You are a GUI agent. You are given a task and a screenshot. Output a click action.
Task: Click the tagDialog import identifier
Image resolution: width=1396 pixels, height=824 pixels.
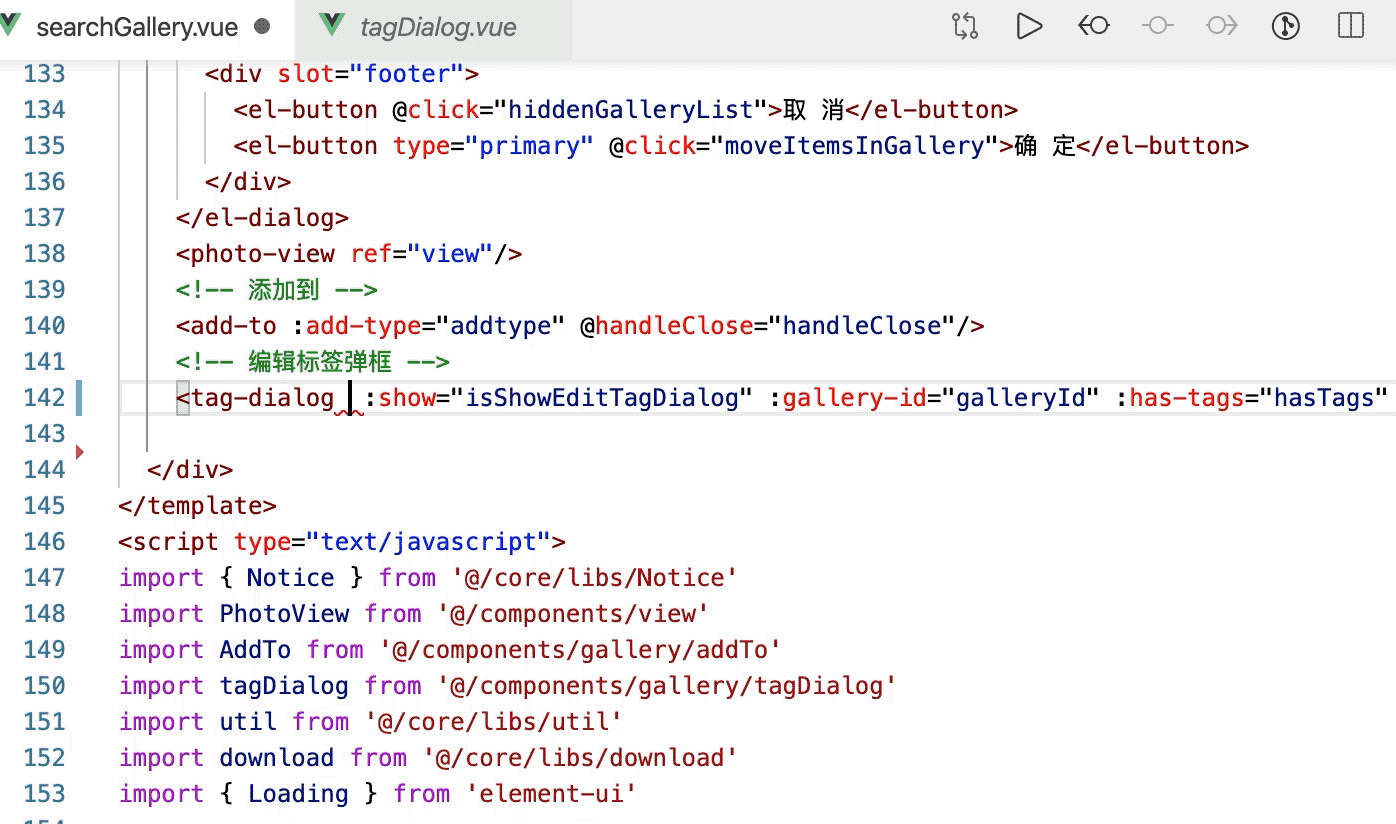284,685
